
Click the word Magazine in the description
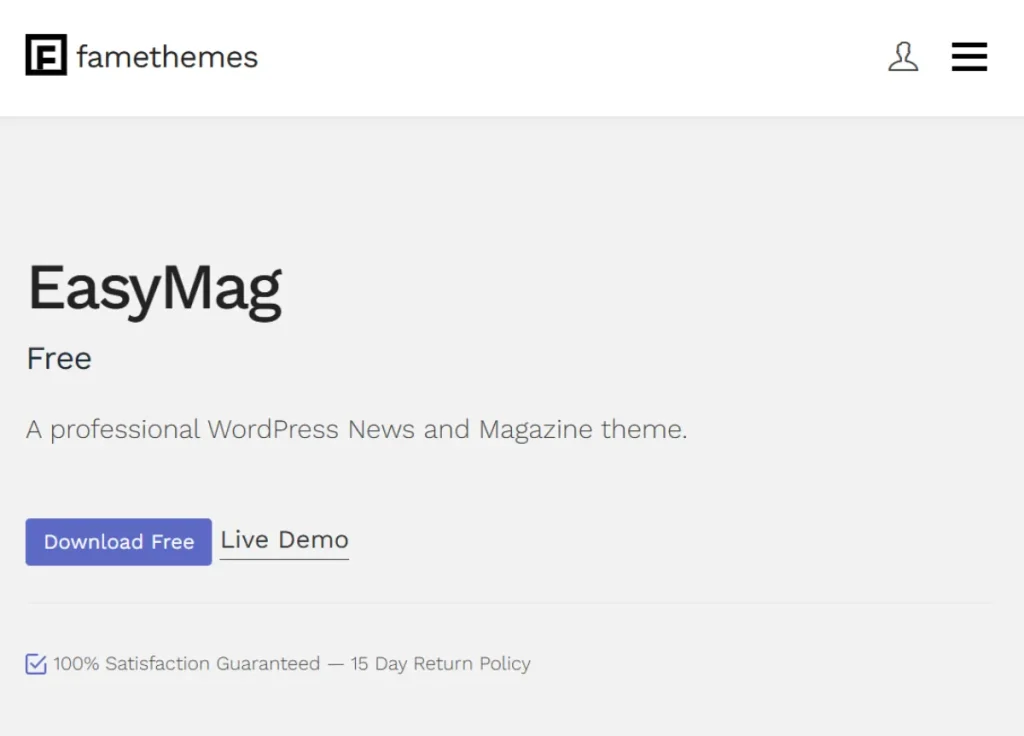pyautogui.click(x=535, y=430)
